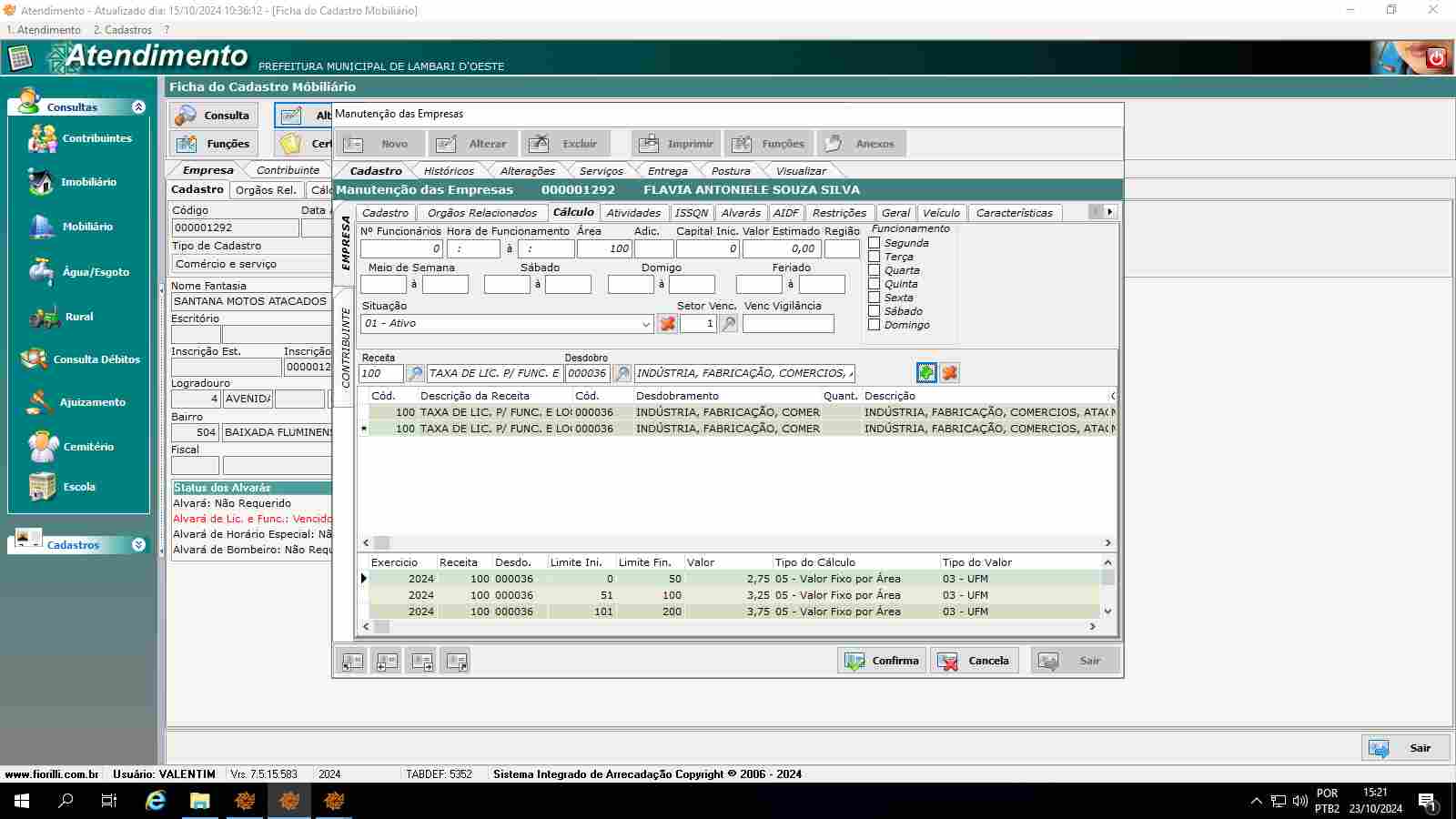Click the magnifier next to Desdobro code
Viewport: 1456px width, 819px height.
click(622, 373)
